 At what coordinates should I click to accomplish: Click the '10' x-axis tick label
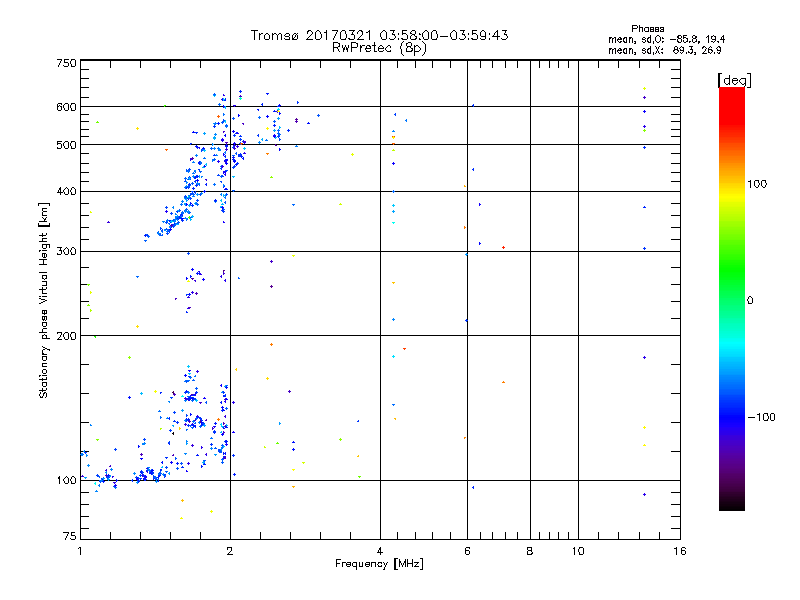(578, 551)
